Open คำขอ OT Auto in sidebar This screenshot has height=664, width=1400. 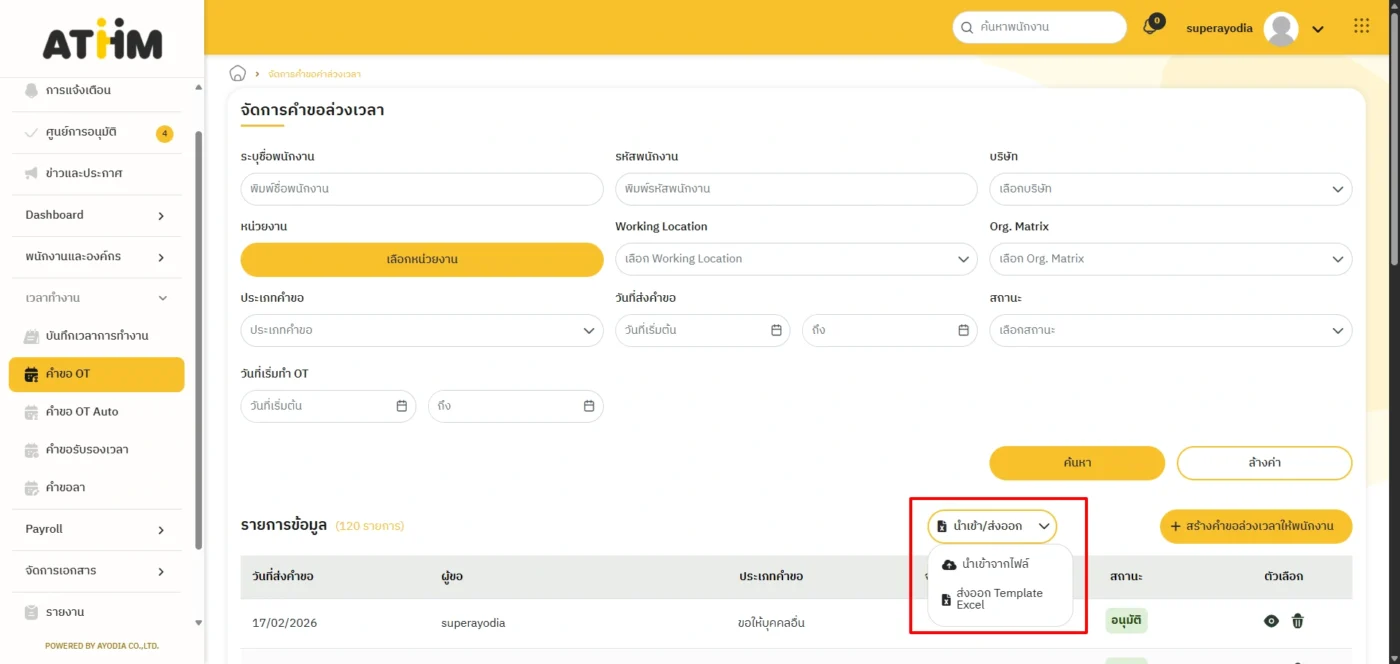coord(82,411)
